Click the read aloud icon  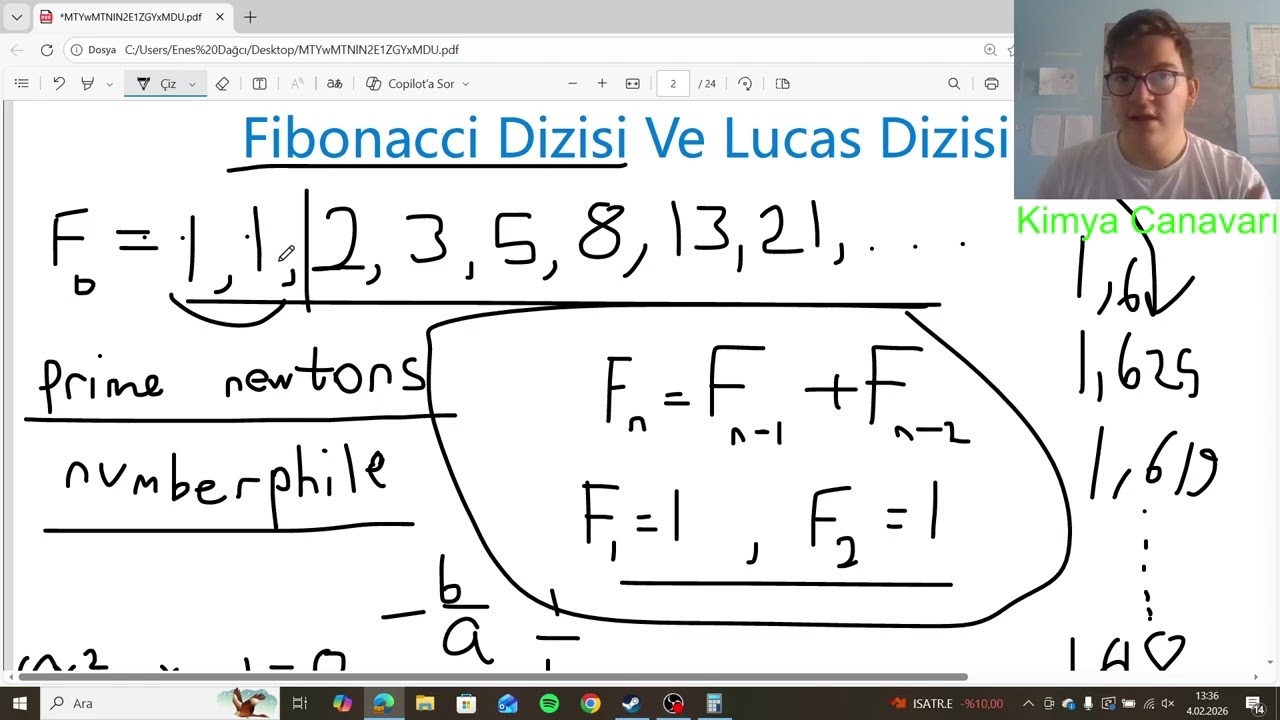[x=297, y=84]
